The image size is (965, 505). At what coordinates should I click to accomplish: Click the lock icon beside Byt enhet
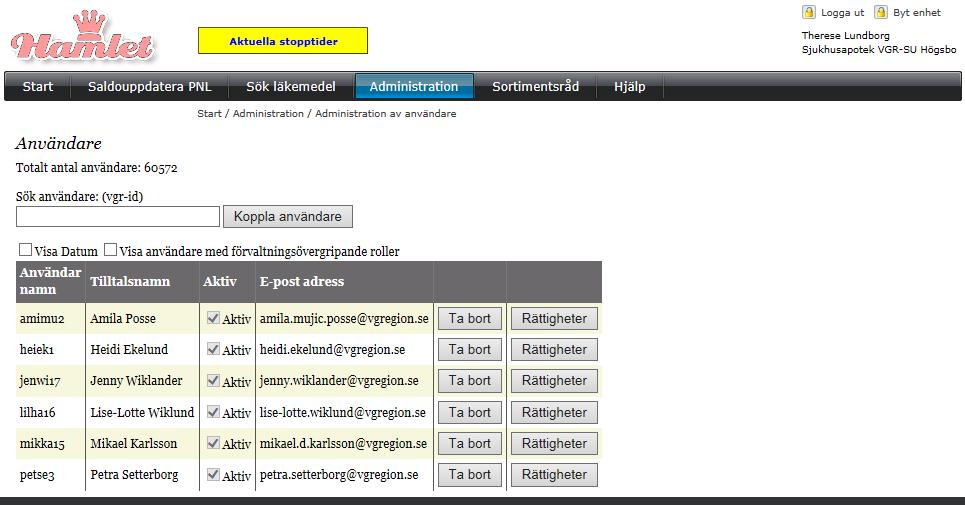click(x=881, y=12)
